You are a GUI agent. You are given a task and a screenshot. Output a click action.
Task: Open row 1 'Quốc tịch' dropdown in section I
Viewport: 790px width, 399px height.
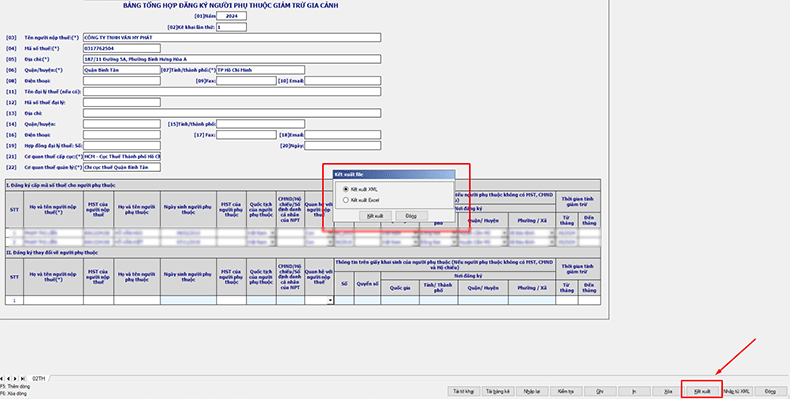(273, 234)
